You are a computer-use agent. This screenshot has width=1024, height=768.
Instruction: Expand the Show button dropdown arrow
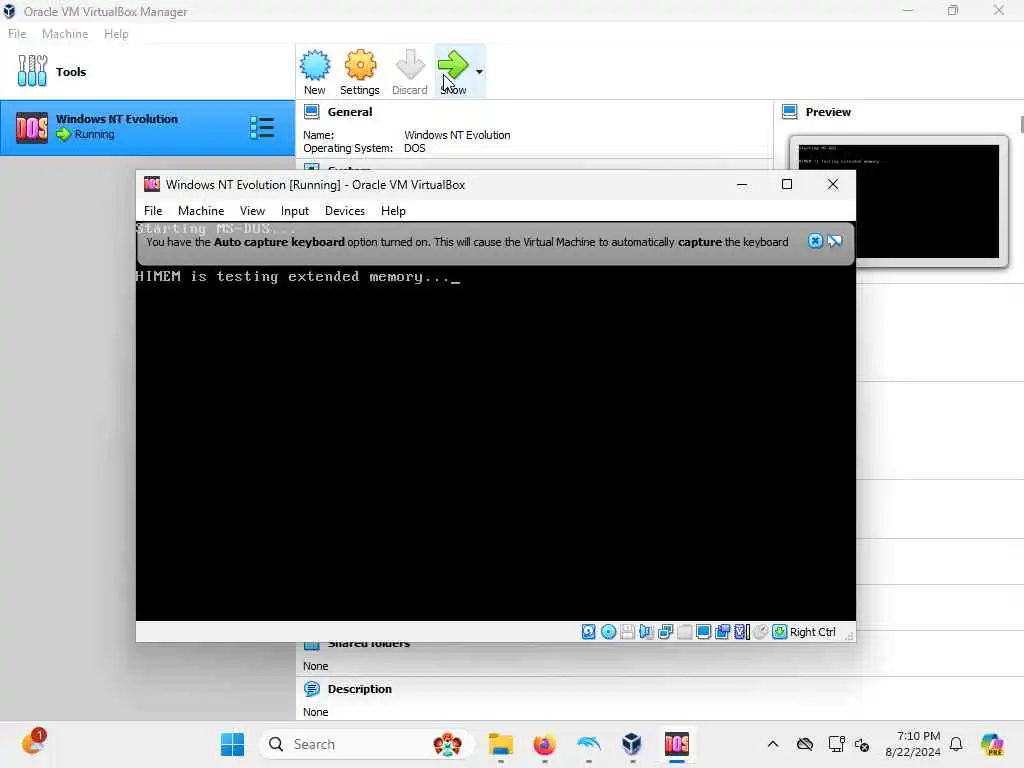(x=479, y=72)
